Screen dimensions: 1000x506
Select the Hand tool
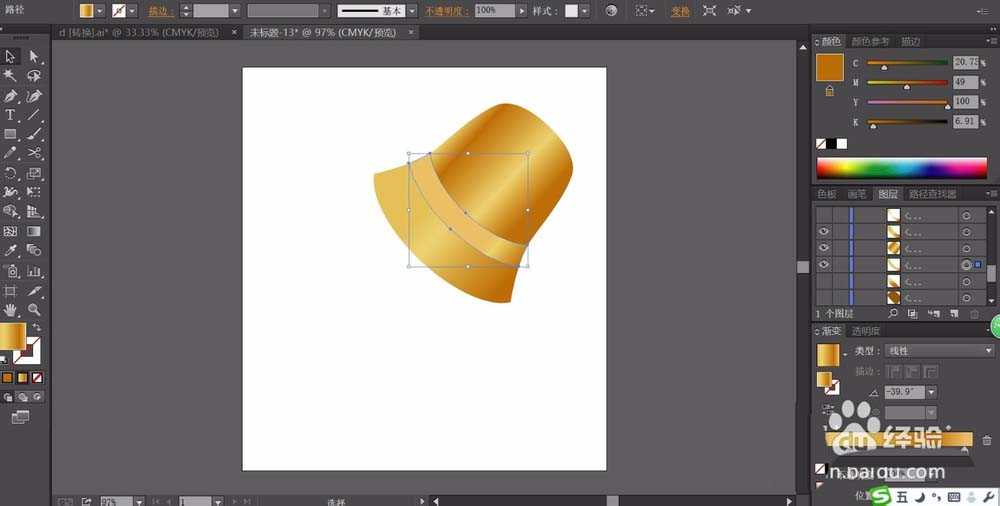(11, 310)
